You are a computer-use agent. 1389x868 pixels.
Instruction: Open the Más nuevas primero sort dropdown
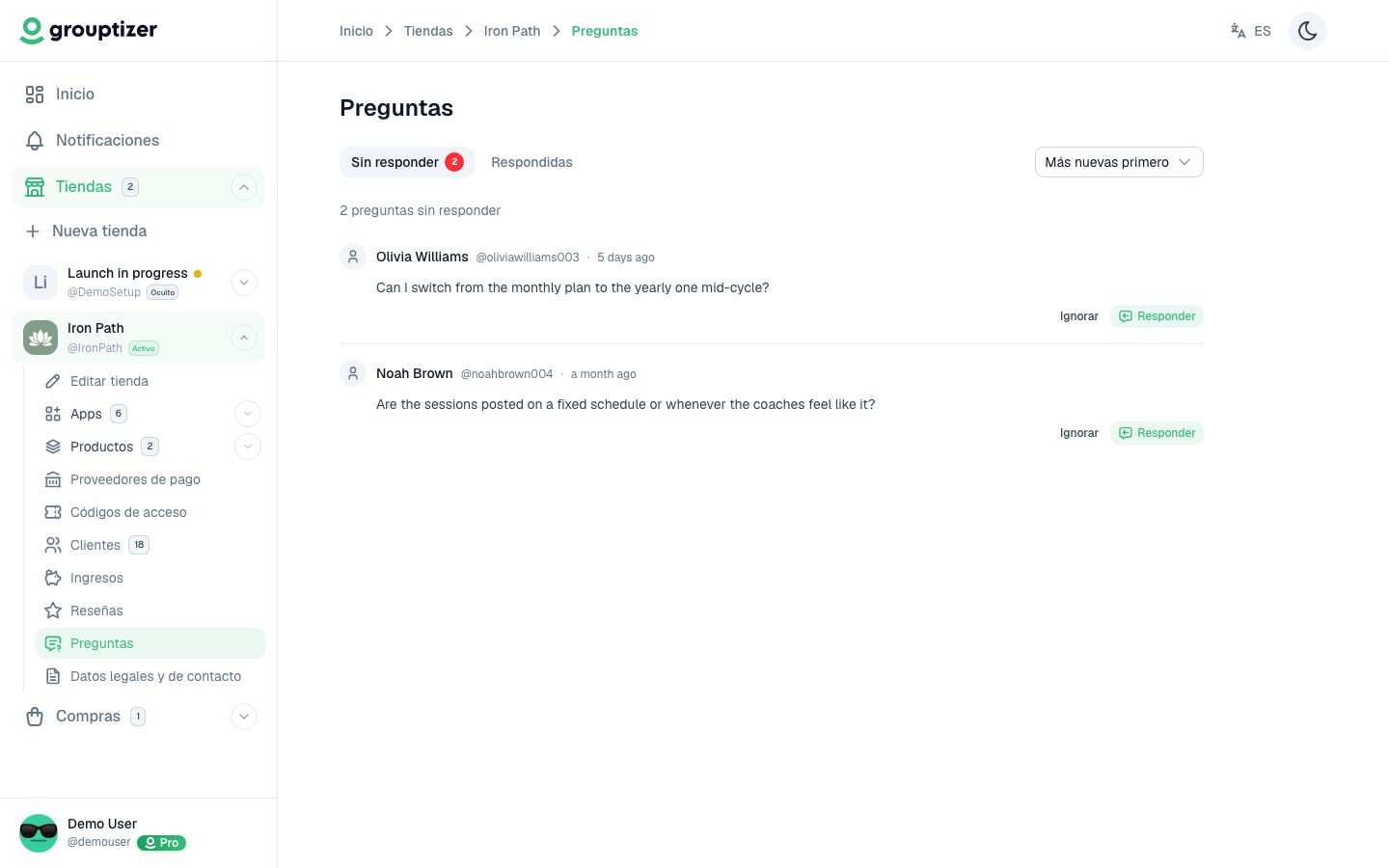[1119, 162]
